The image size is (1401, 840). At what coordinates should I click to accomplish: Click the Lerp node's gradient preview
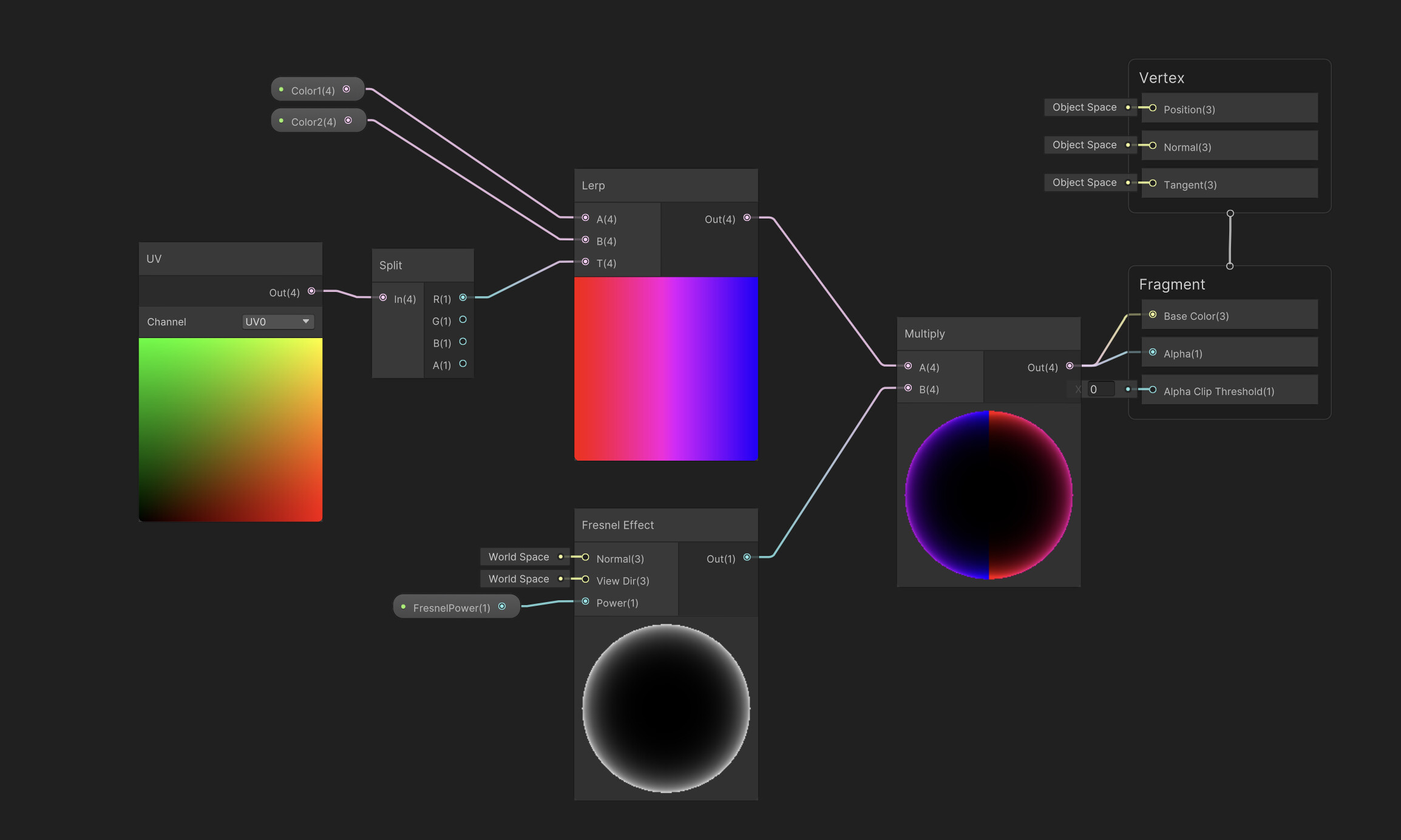pos(666,368)
